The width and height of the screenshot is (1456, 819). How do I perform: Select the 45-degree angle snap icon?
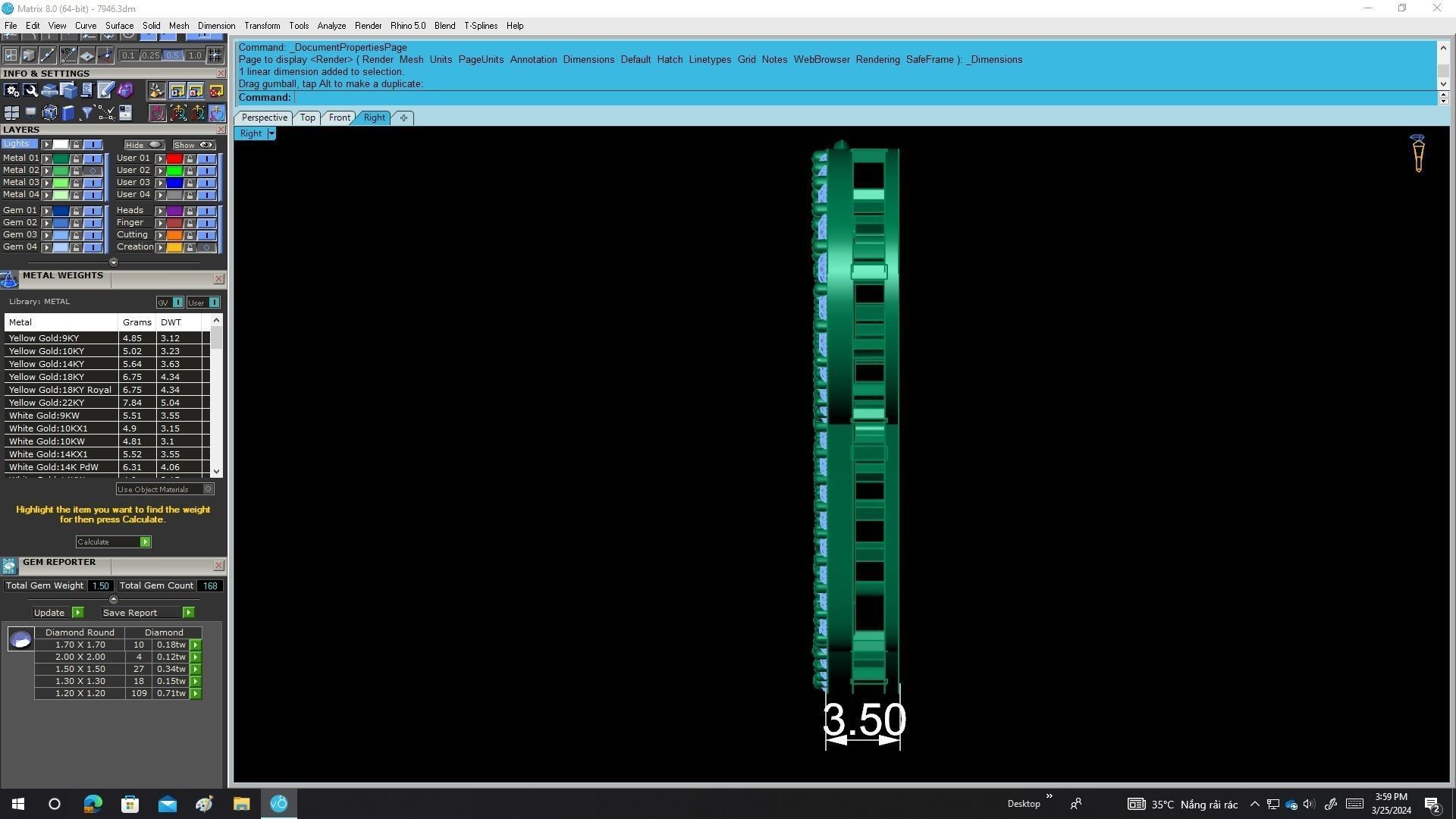(68, 55)
